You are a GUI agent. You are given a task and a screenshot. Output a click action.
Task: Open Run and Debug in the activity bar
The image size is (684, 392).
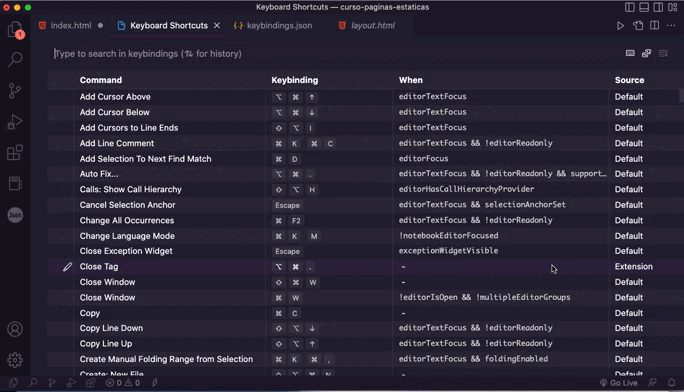[x=15, y=122]
